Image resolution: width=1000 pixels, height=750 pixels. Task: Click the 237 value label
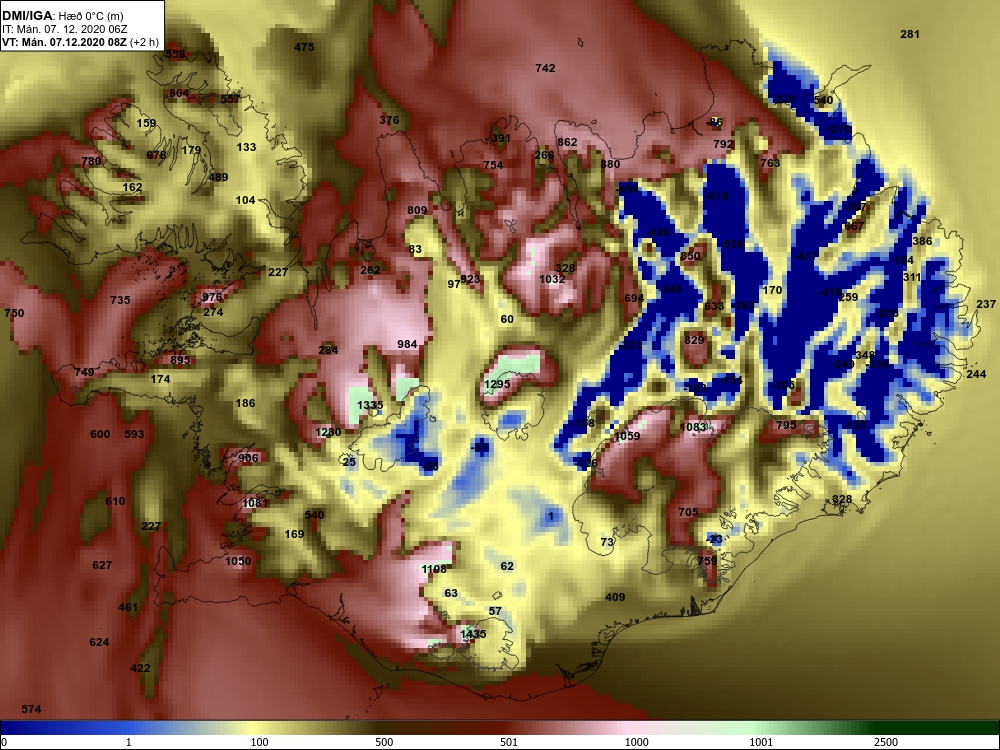(986, 304)
